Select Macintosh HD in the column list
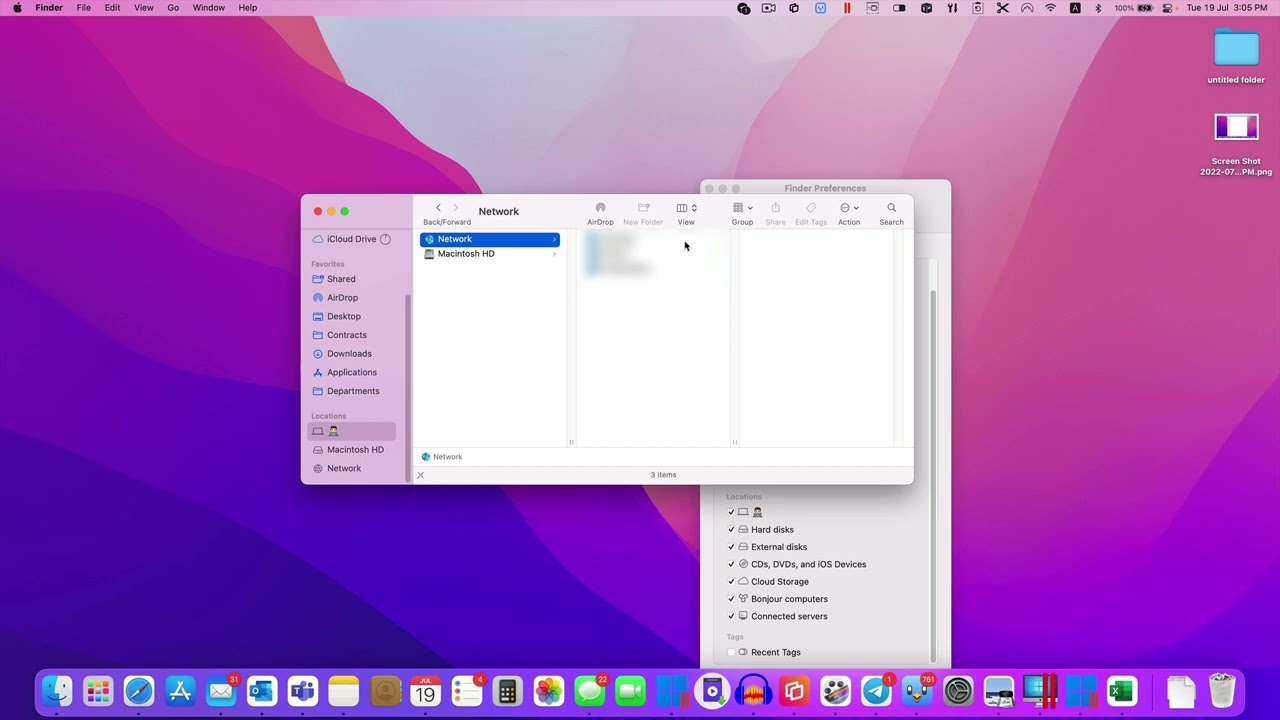This screenshot has height=720, width=1280. click(x=490, y=254)
